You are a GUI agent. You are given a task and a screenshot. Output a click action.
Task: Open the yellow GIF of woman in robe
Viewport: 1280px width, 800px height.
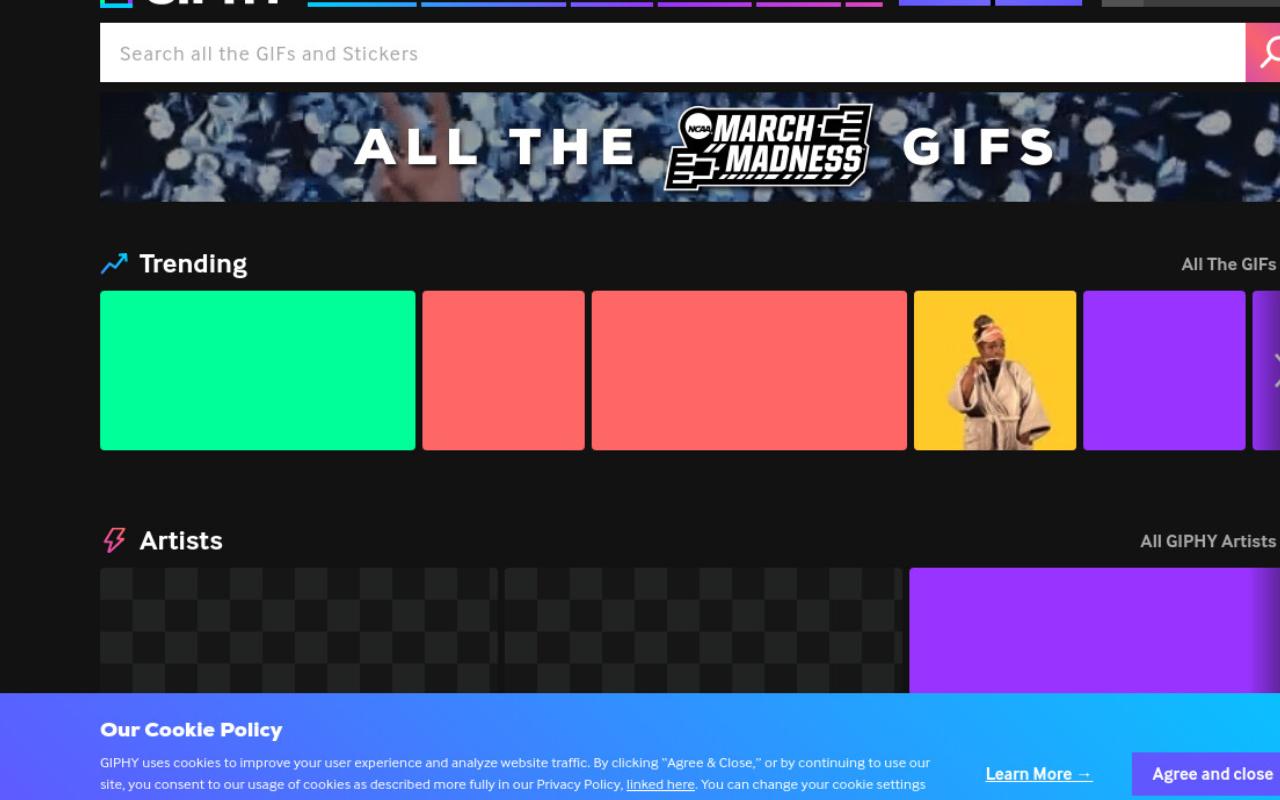pyautogui.click(x=995, y=370)
